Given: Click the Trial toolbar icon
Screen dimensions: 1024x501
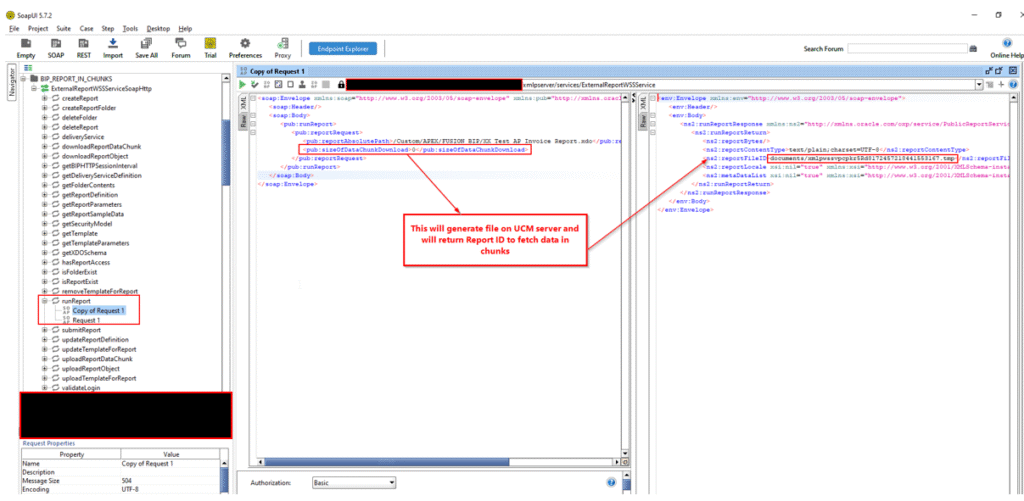Looking at the screenshot, I should coord(210,43).
